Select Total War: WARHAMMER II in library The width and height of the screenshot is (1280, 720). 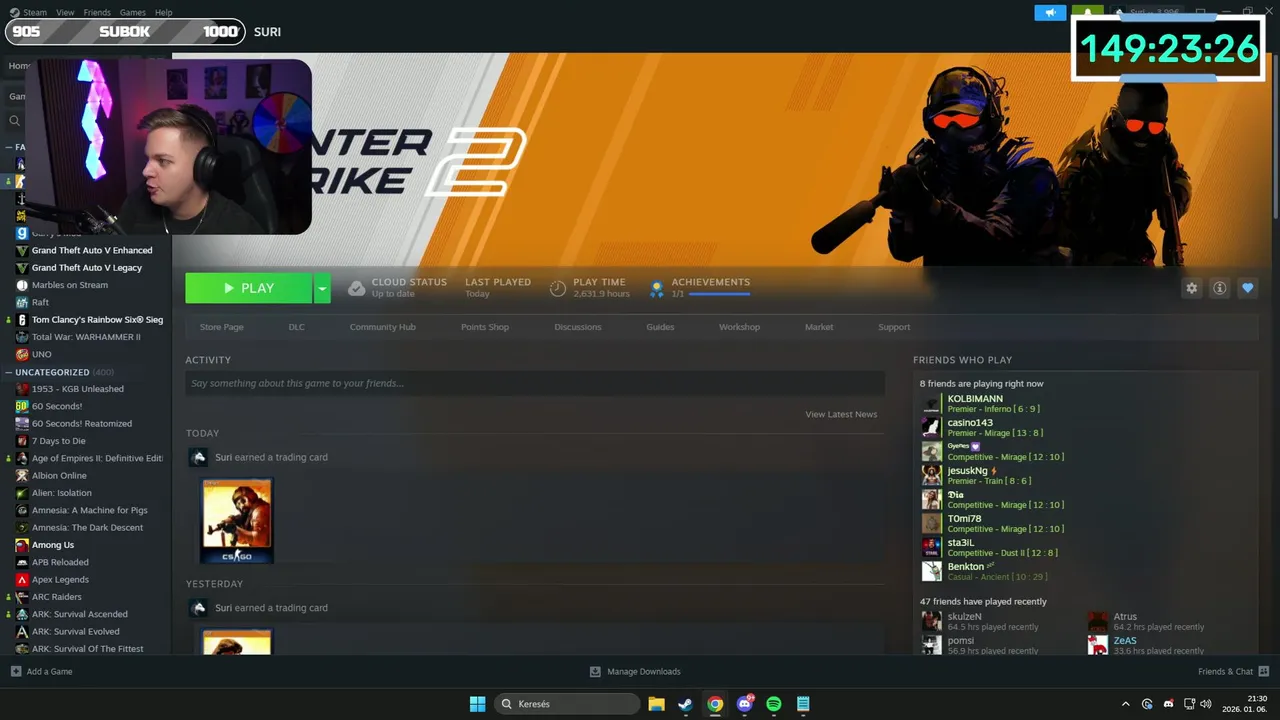click(x=86, y=337)
